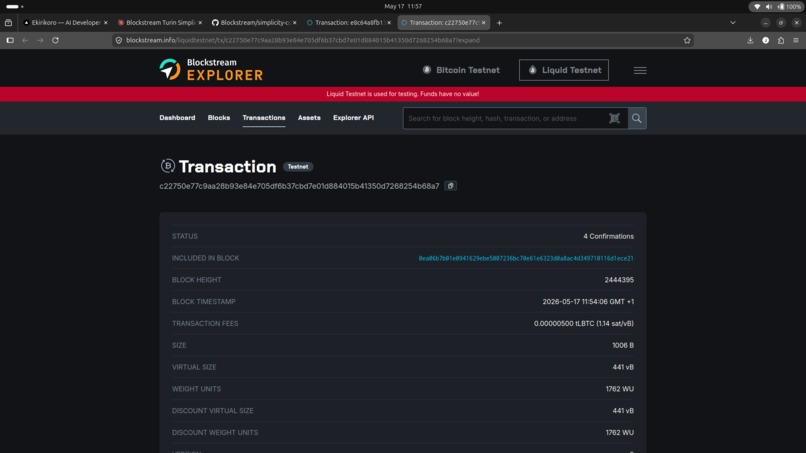This screenshot has height=453, width=806.
Task: Click the Bitcoin icon beside Transaction heading
Action: (x=168, y=166)
